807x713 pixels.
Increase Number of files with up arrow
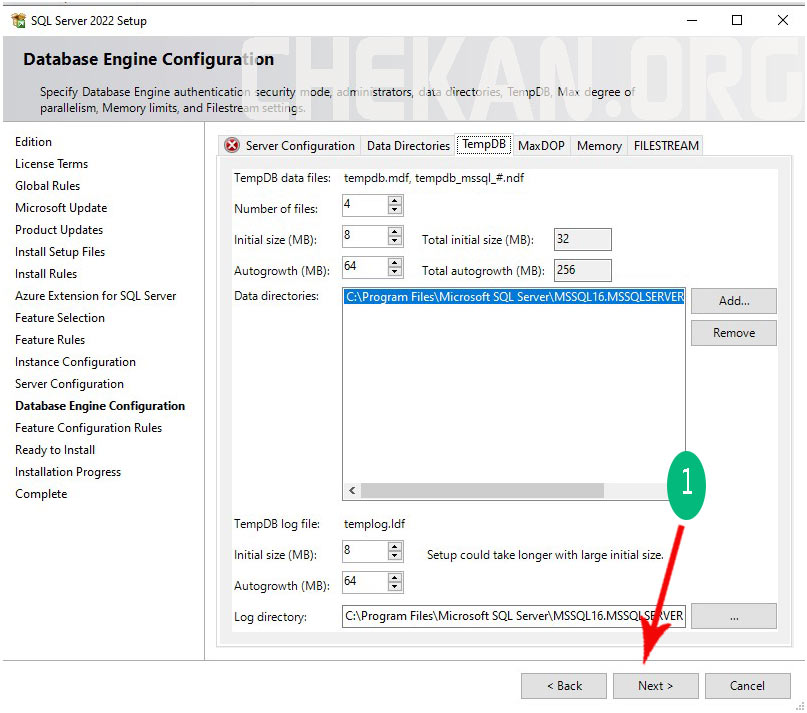(x=395, y=201)
